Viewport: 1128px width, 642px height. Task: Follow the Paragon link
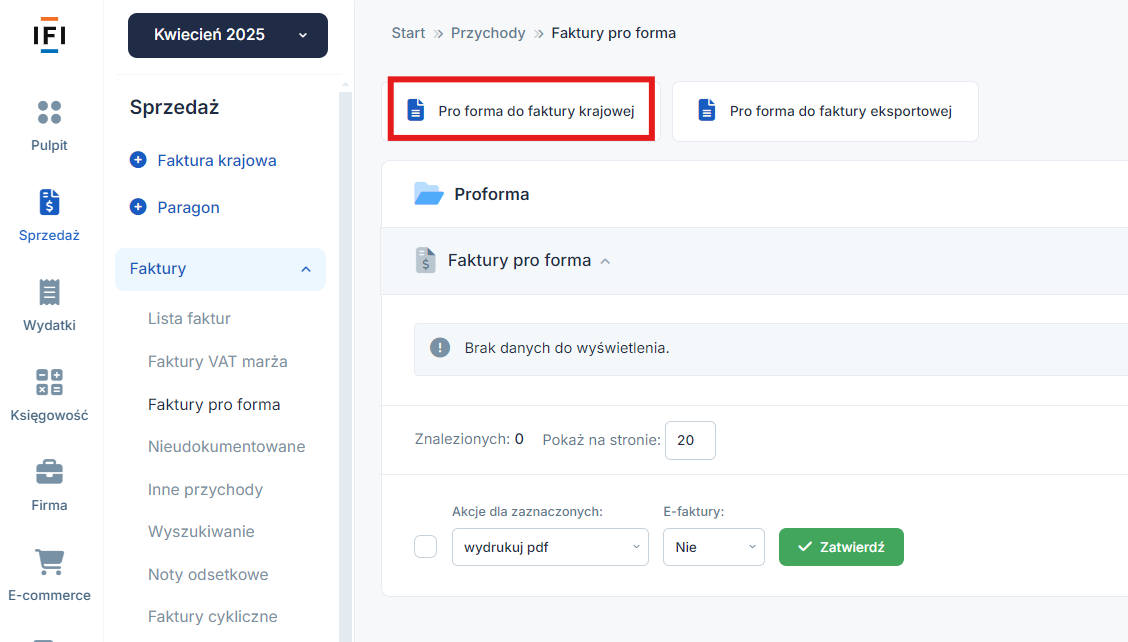coord(188,207)
